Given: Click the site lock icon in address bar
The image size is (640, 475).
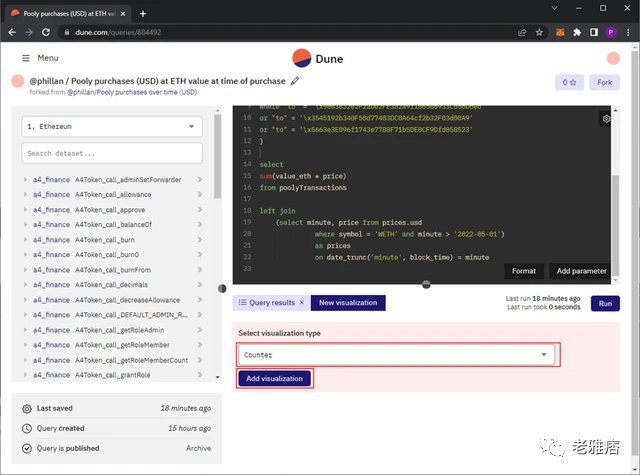Looking at the screenshot, I should click(x=67, y=32).
